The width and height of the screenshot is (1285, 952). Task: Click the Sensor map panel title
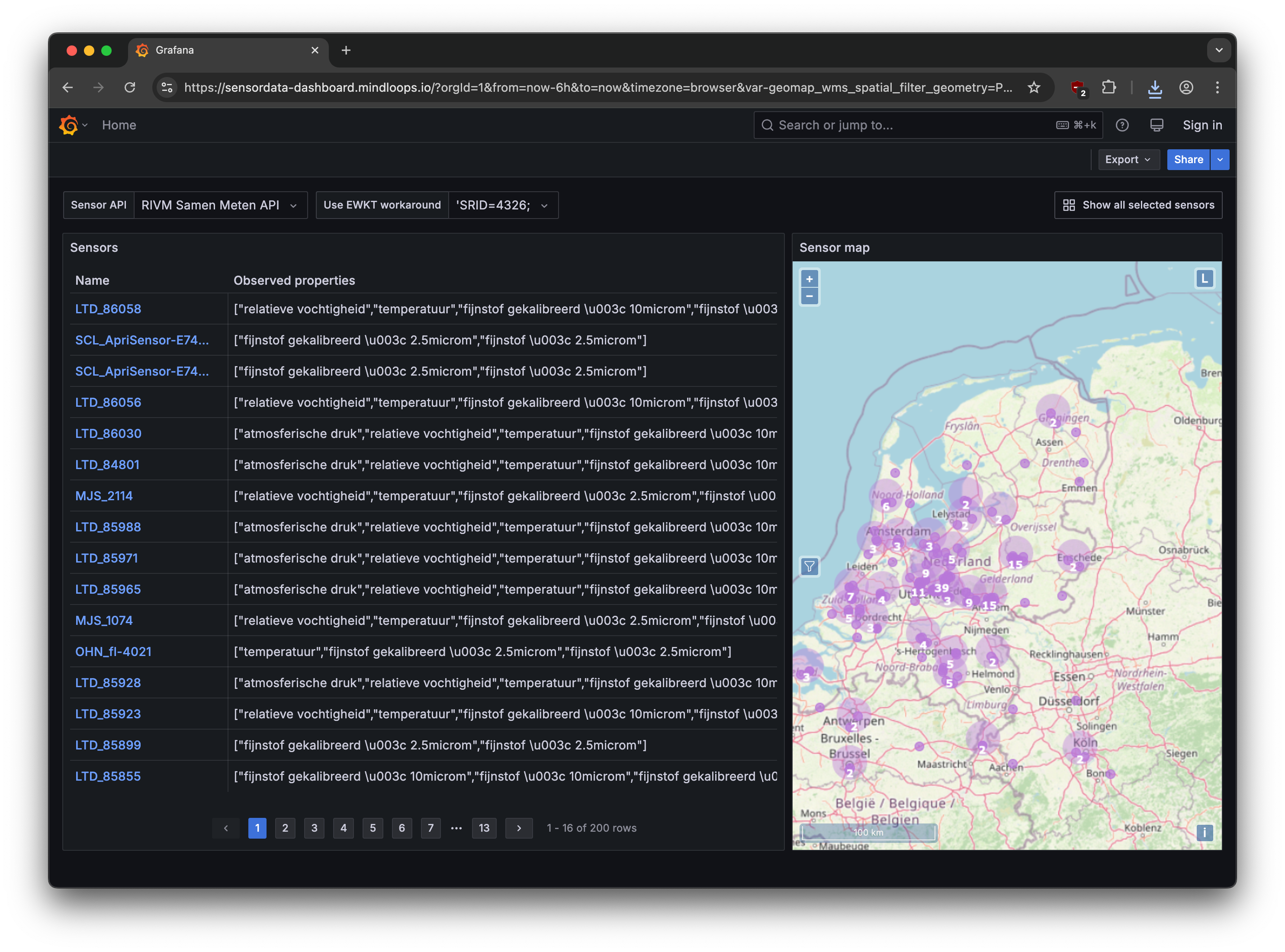point(834,248)
